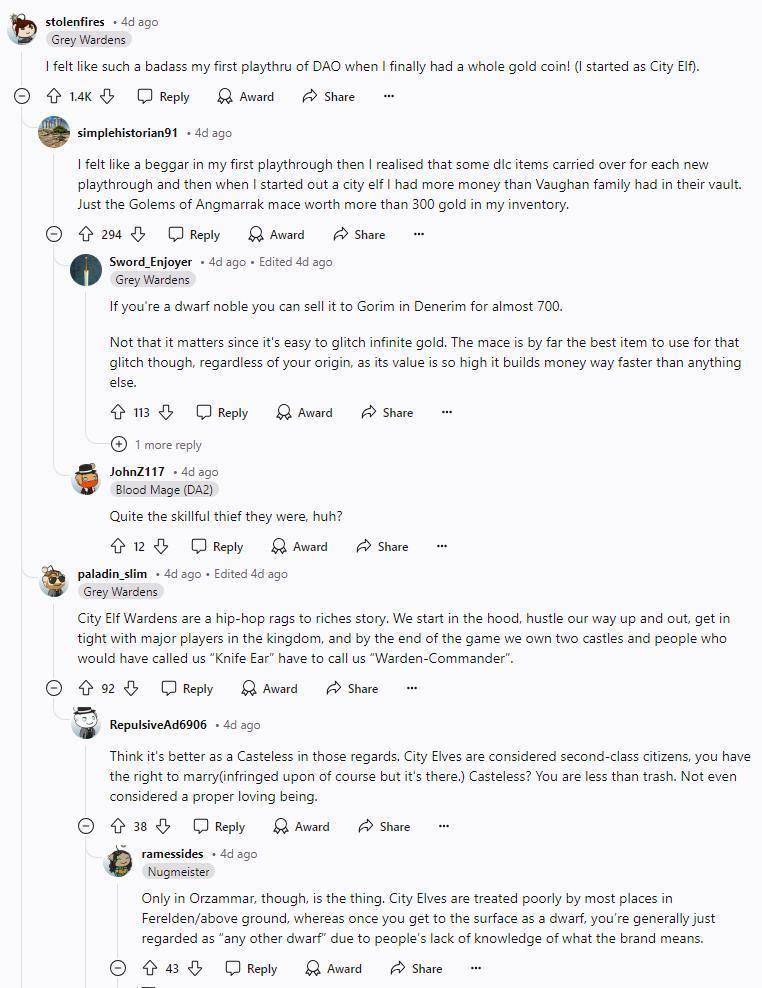Open ramessides' profile username

coord(172,854)
